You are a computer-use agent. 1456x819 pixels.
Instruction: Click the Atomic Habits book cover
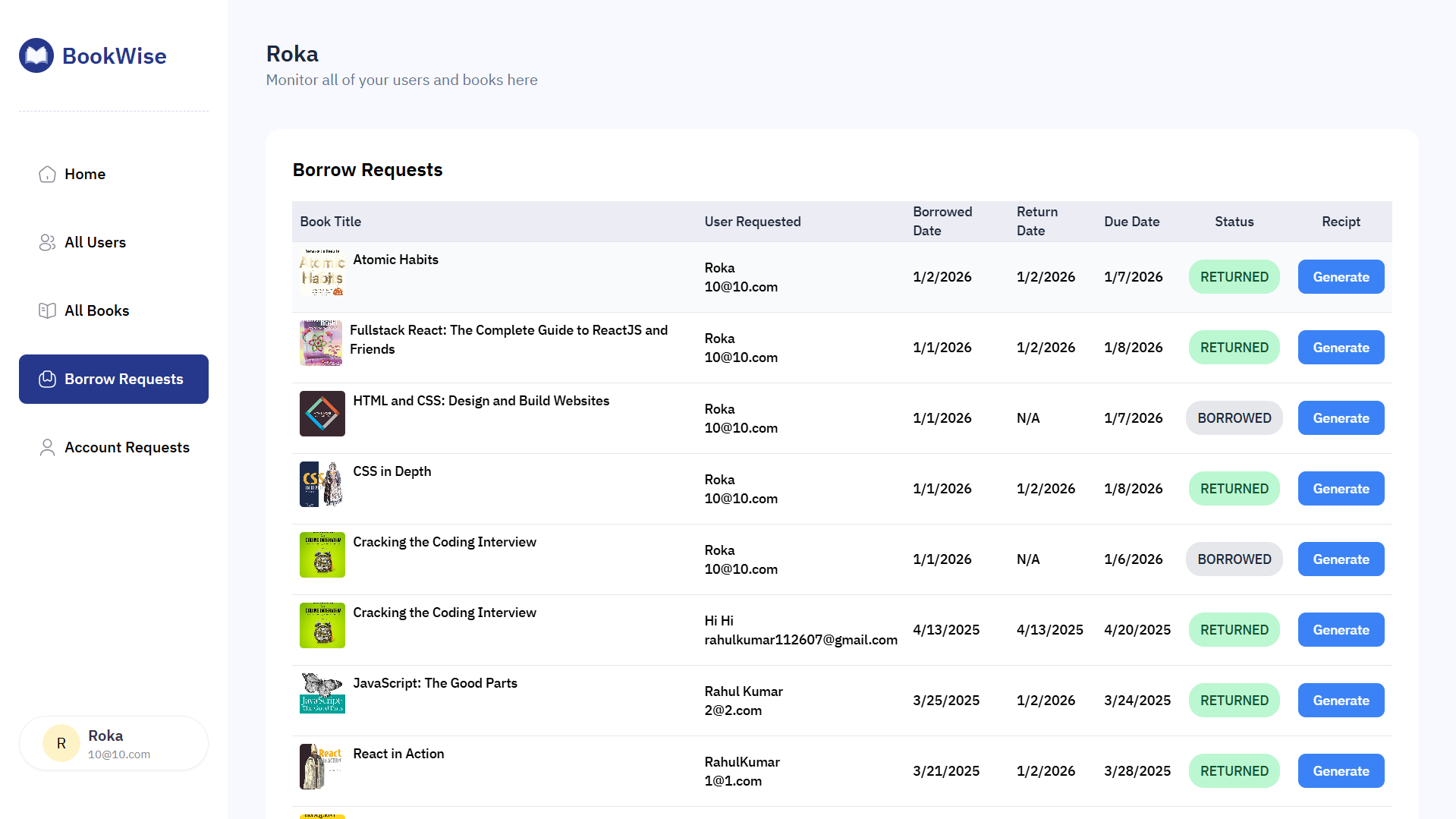pos(322,273)
